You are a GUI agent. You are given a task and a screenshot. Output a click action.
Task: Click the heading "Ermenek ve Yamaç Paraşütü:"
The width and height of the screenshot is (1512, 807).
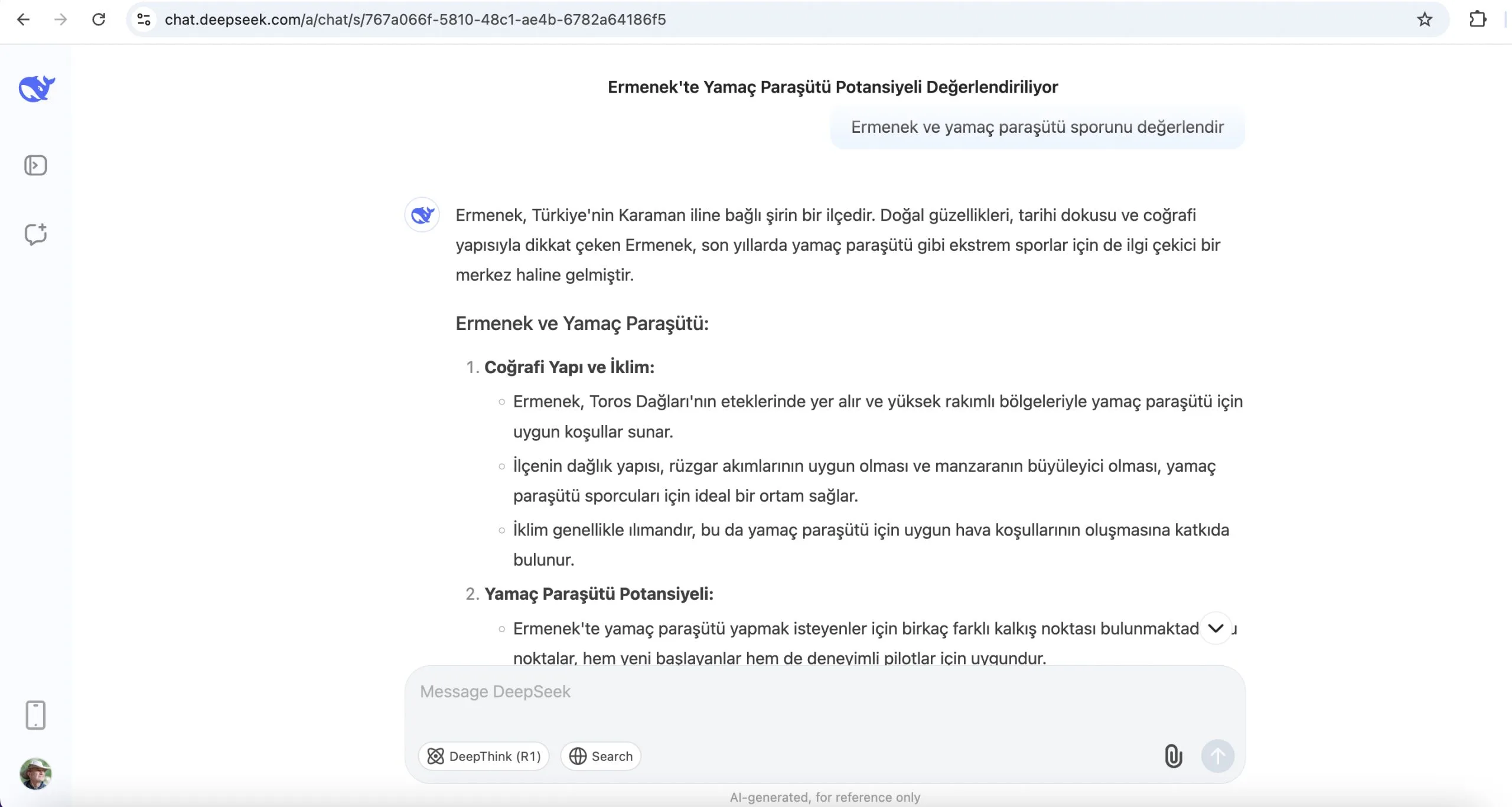click(582, 324)
